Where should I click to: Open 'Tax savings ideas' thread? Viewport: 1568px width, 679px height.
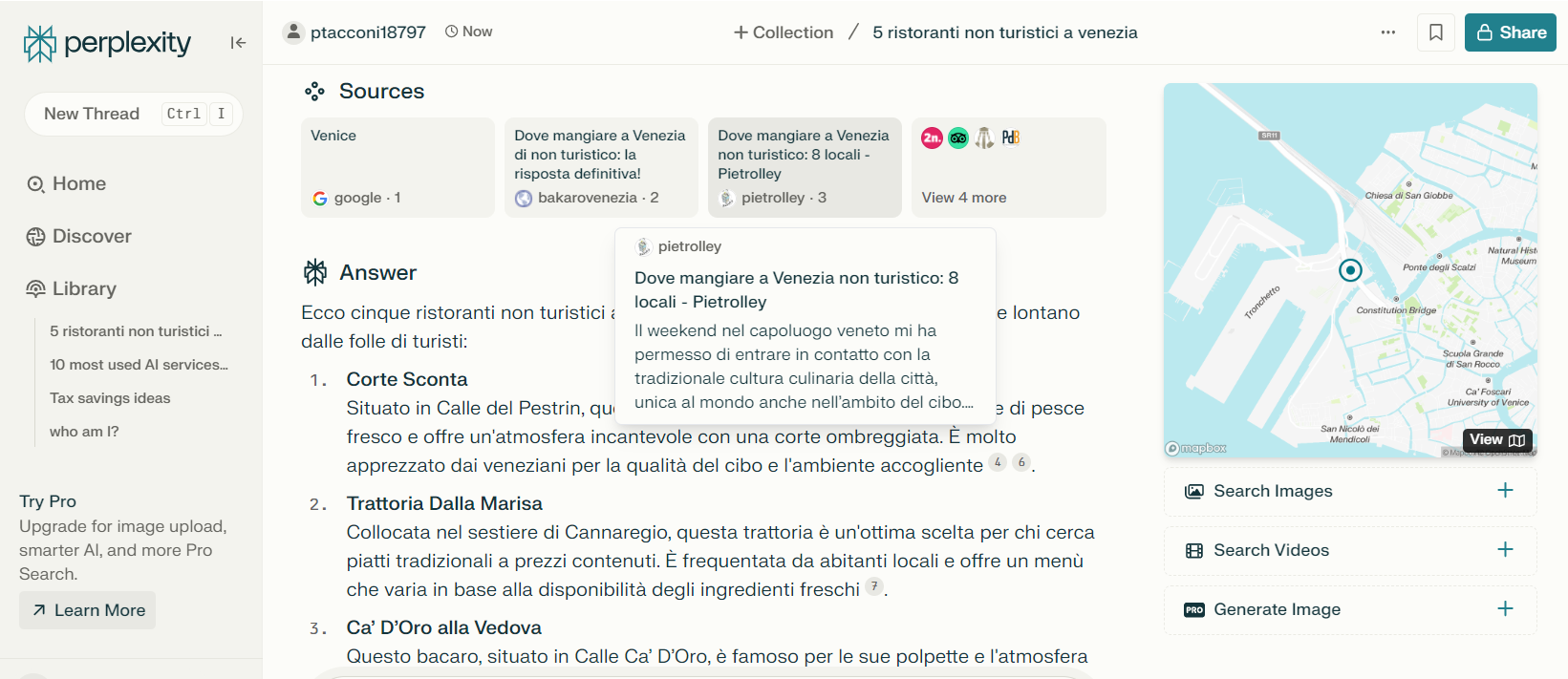[110, 398]
